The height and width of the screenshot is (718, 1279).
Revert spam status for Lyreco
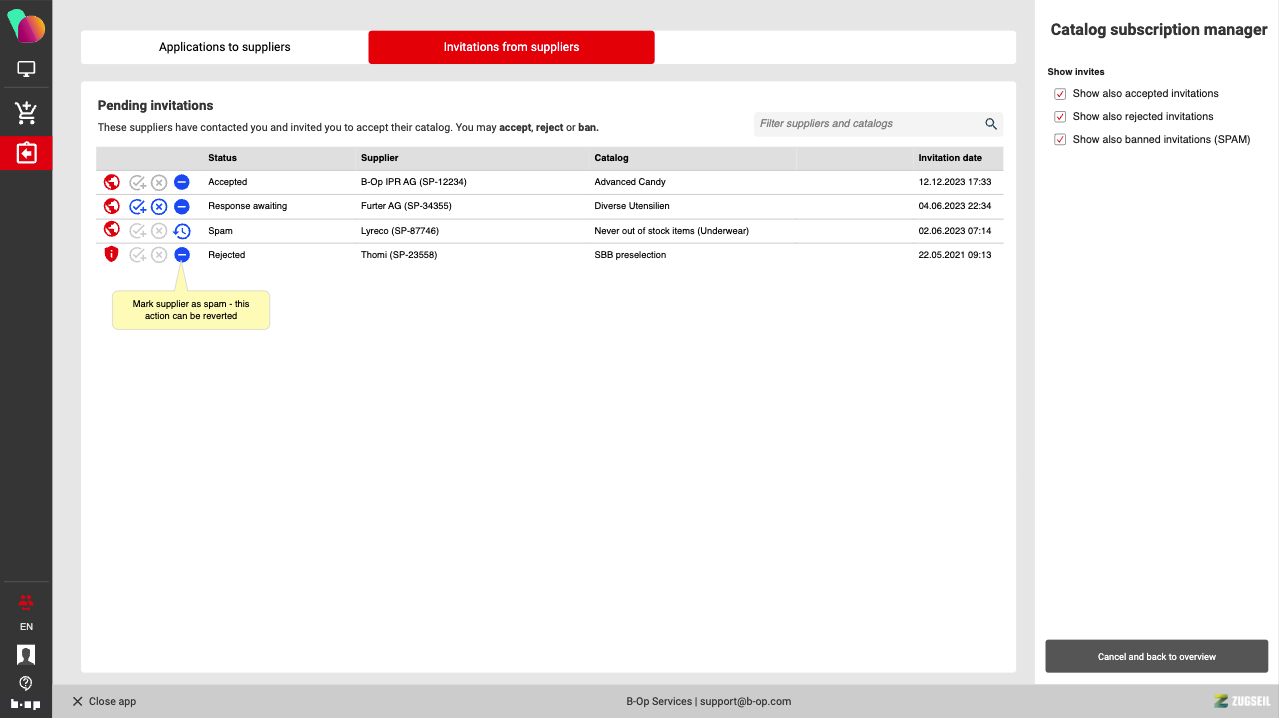[x=182, y=231]
